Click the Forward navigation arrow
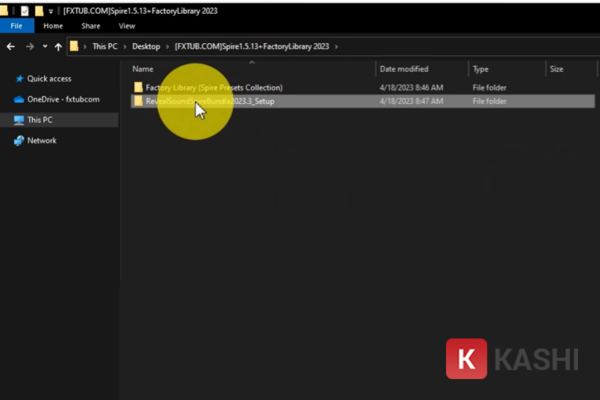 tap(27, 46)
